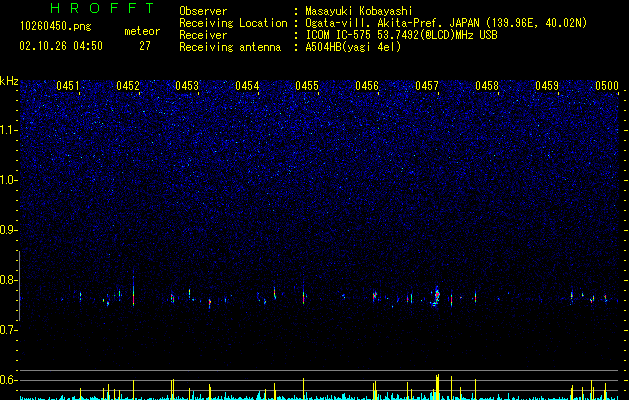Click the 'Receiving antenna' label
629x400 pixels.
pos(230,47)
